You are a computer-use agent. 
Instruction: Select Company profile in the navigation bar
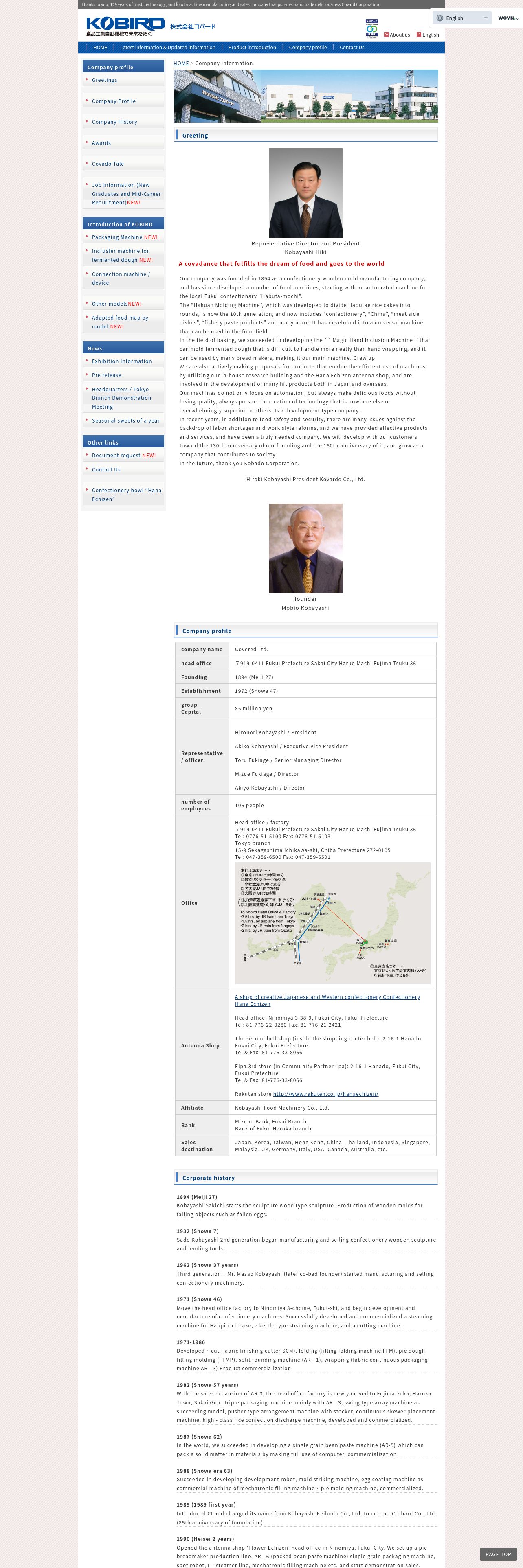(x=308, y=48)
